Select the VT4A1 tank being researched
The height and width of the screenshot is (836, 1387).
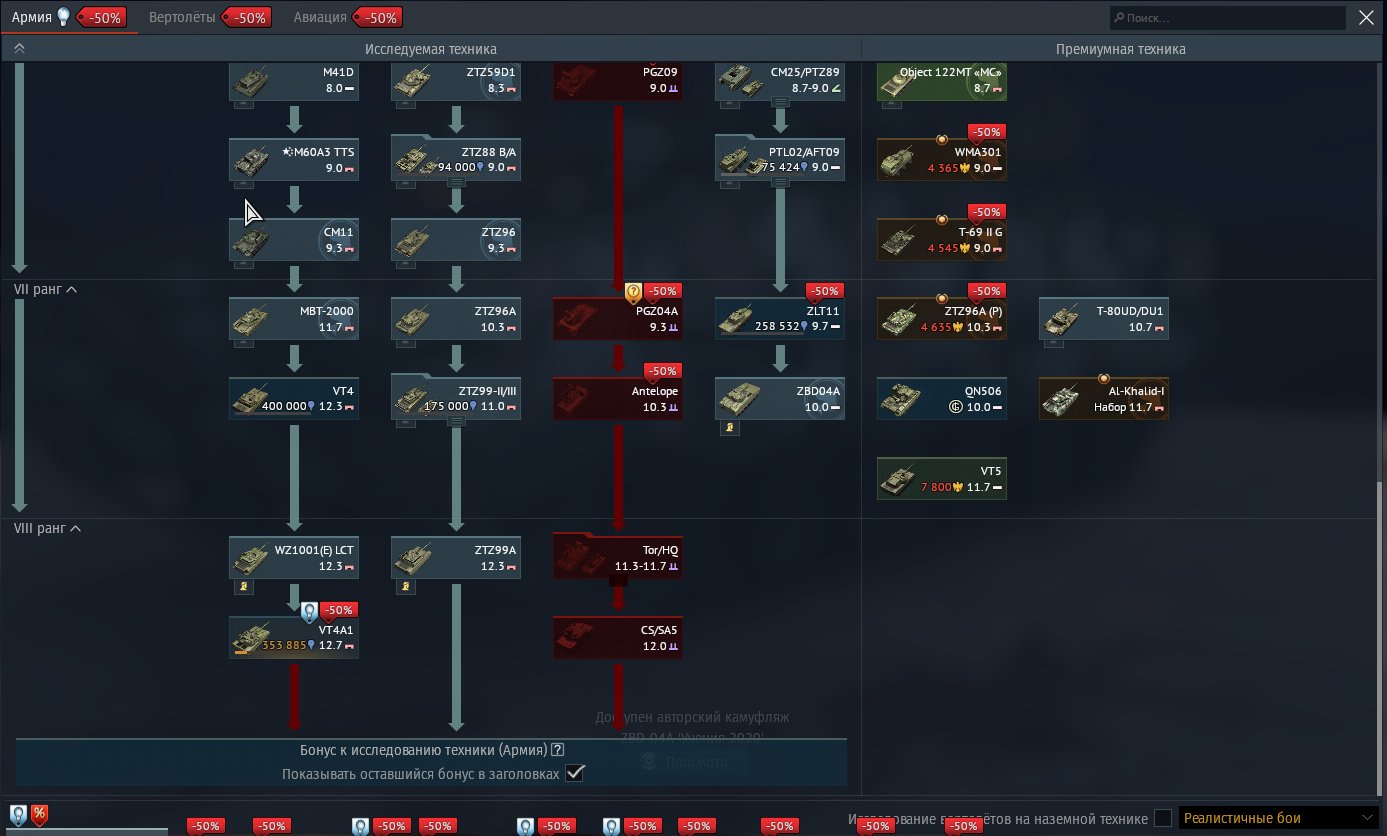point(294,637)
